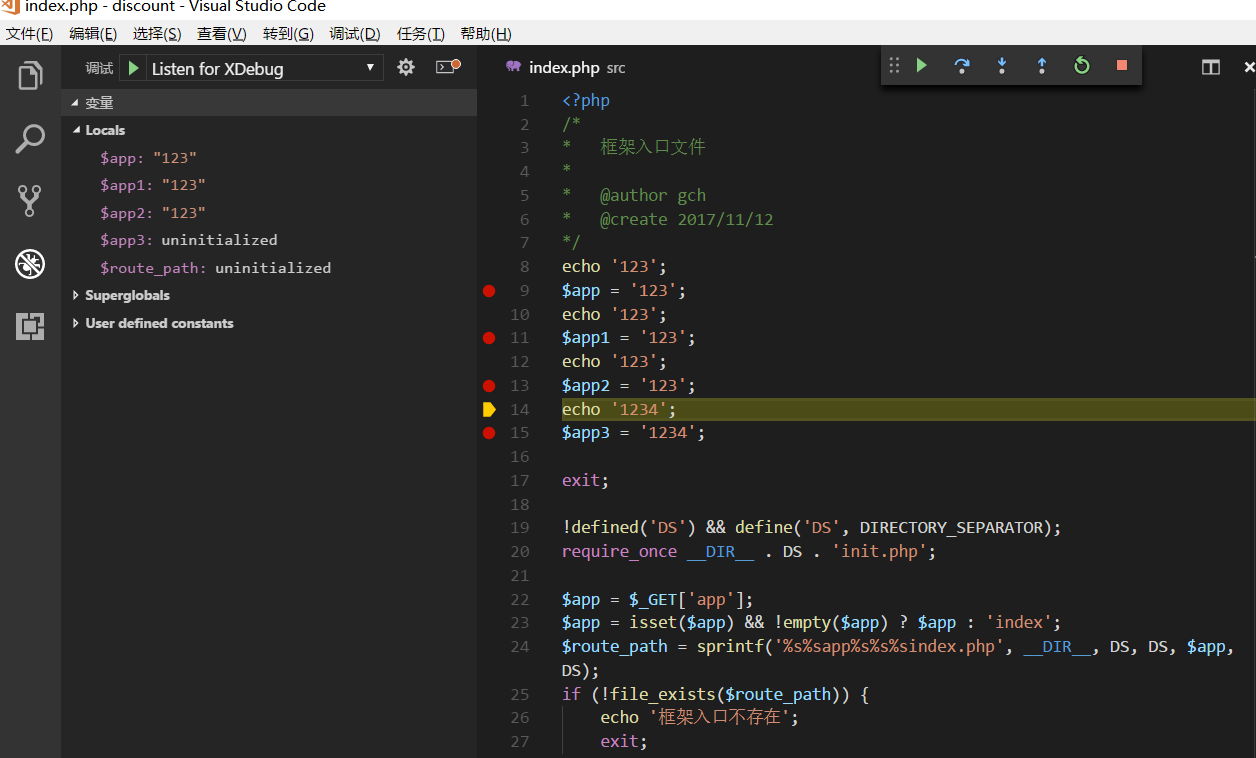Place cursor on the exit; statement on line 17

point(585,481)
